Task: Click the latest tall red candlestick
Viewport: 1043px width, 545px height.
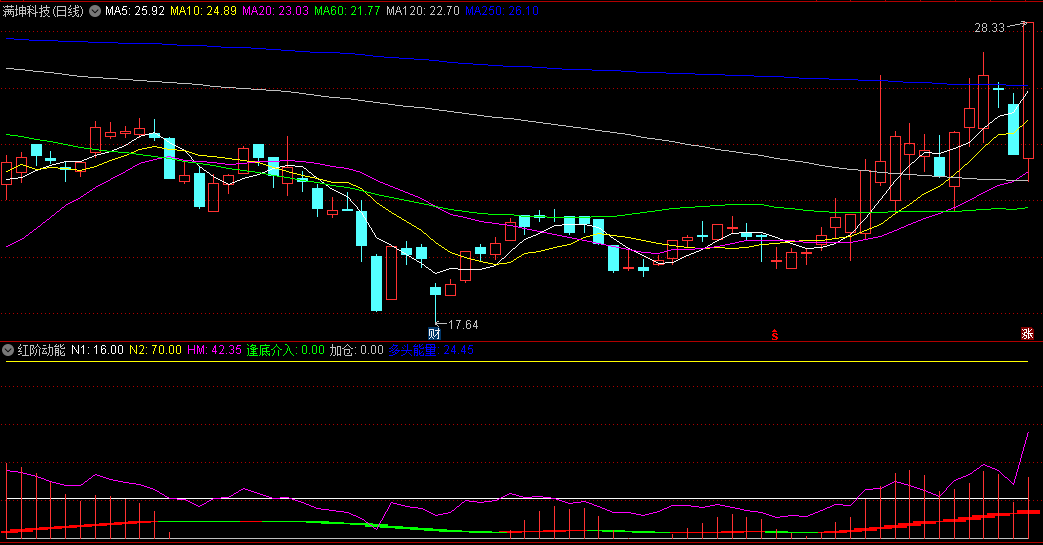Action: pyautogui.click(x=1028, y=91)
